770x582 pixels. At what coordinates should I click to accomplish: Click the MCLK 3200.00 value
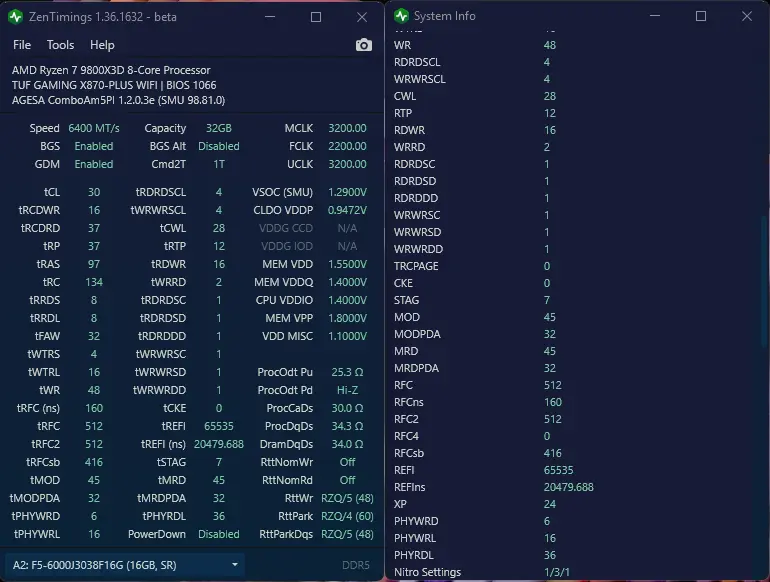coord(347,128)
